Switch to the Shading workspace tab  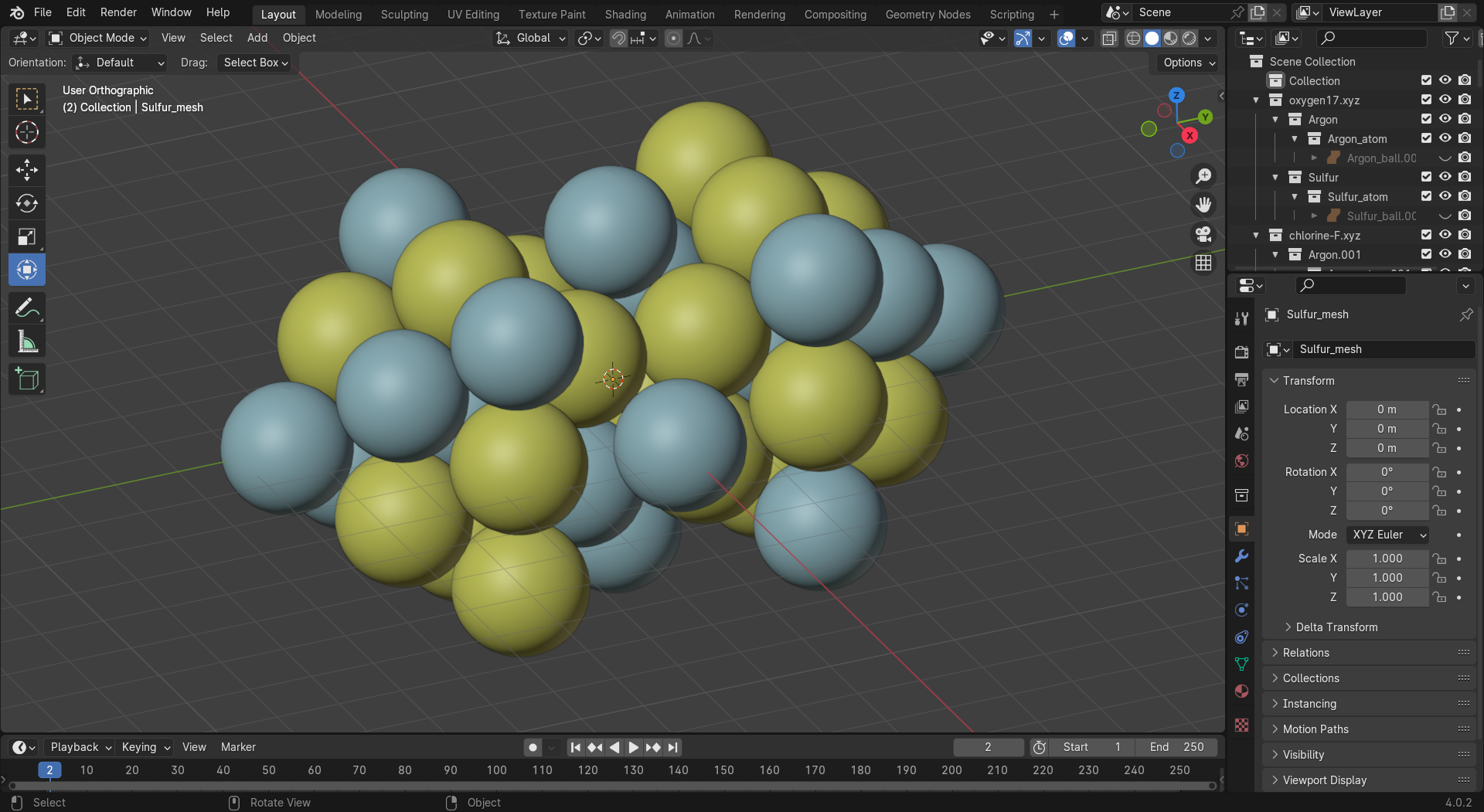[625, 14]
